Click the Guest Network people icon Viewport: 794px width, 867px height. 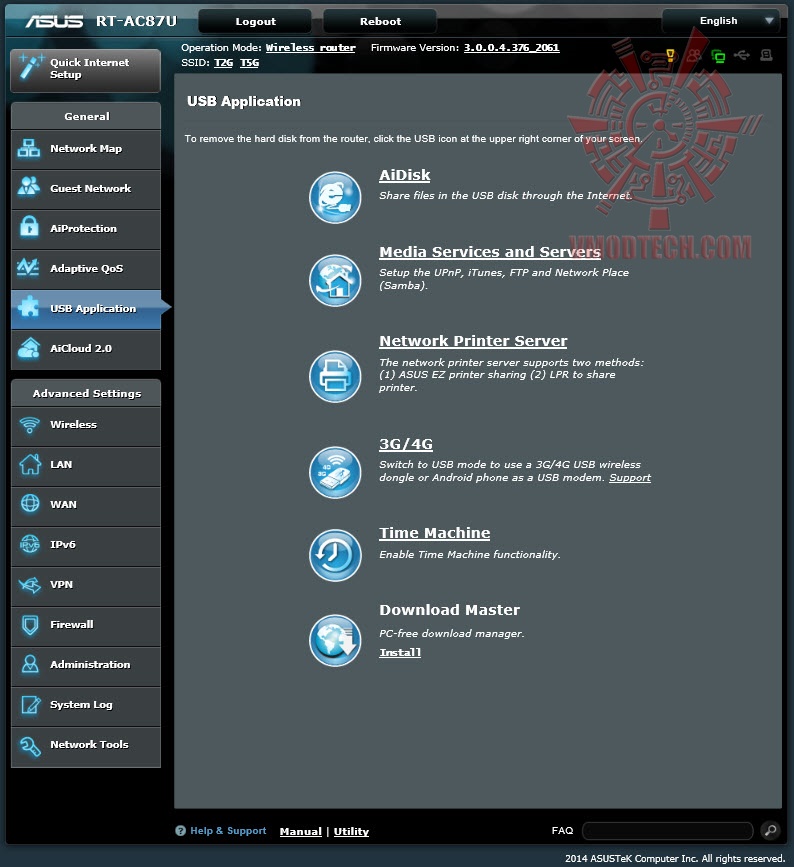tap(29, 186)
